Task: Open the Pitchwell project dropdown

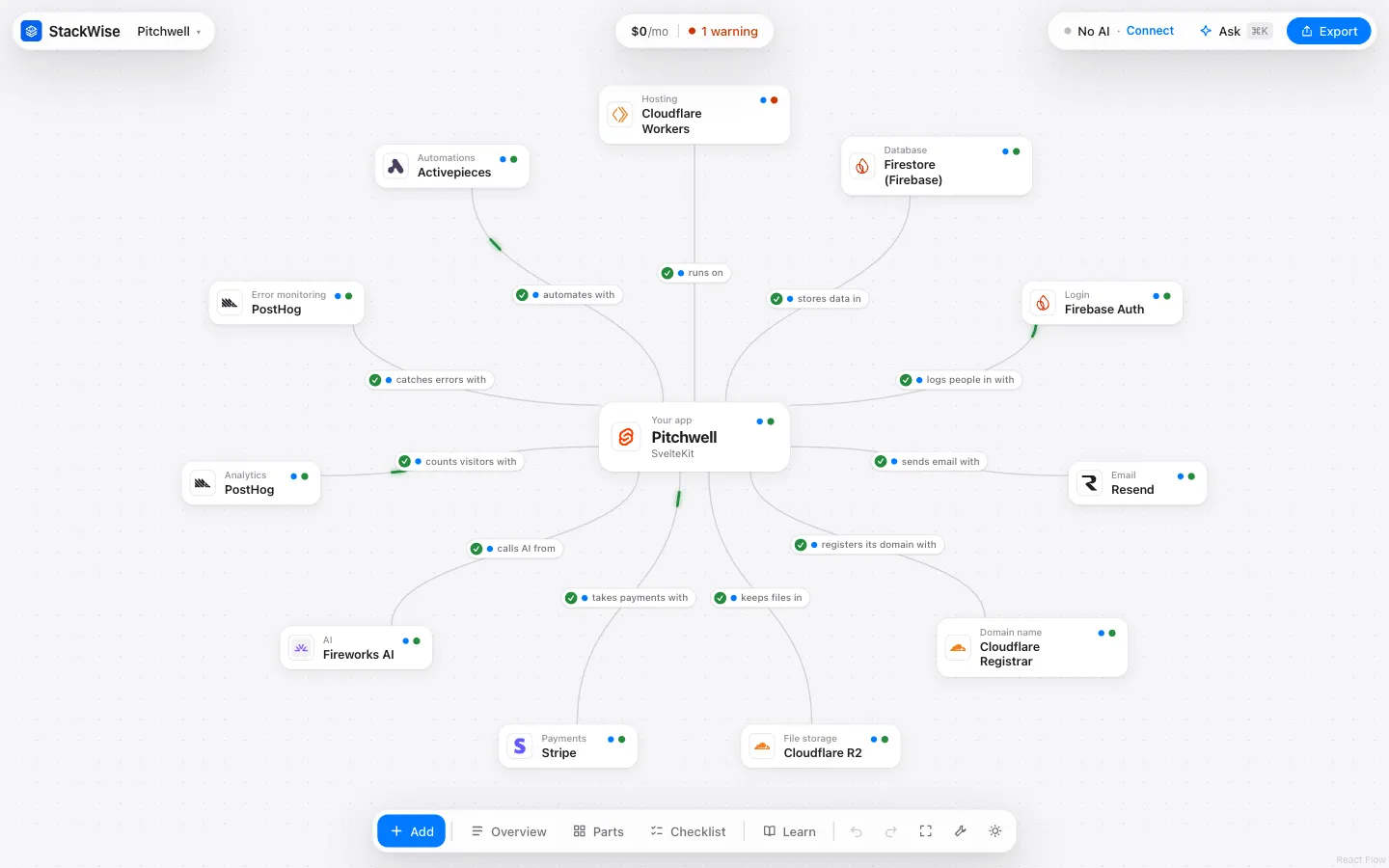Action: (169, 31)
